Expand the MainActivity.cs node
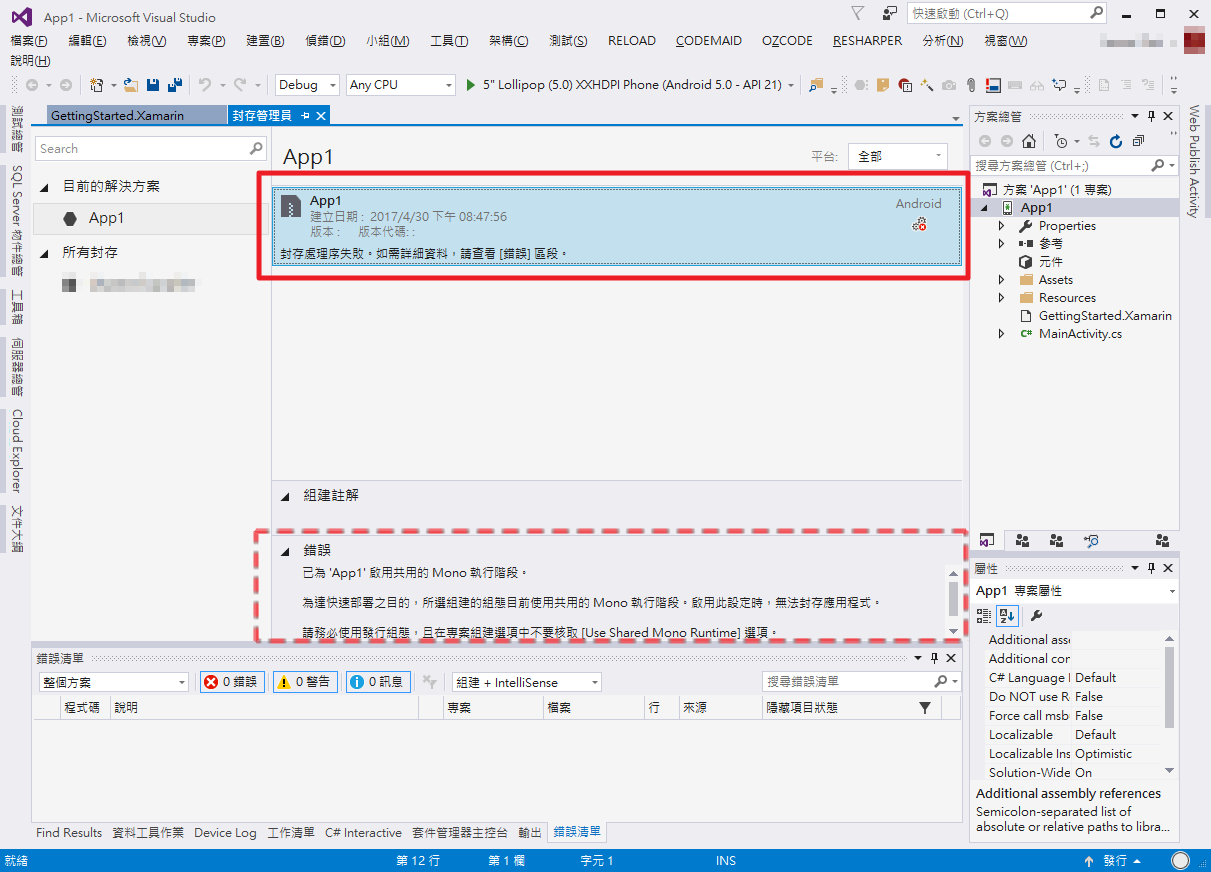 click(x=1001, y=334)
